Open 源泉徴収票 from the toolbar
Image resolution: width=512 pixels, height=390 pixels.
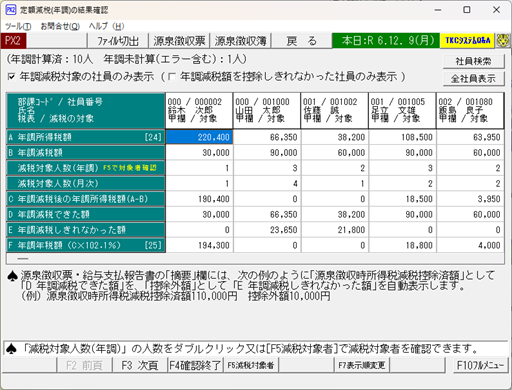tap(179, 41)
